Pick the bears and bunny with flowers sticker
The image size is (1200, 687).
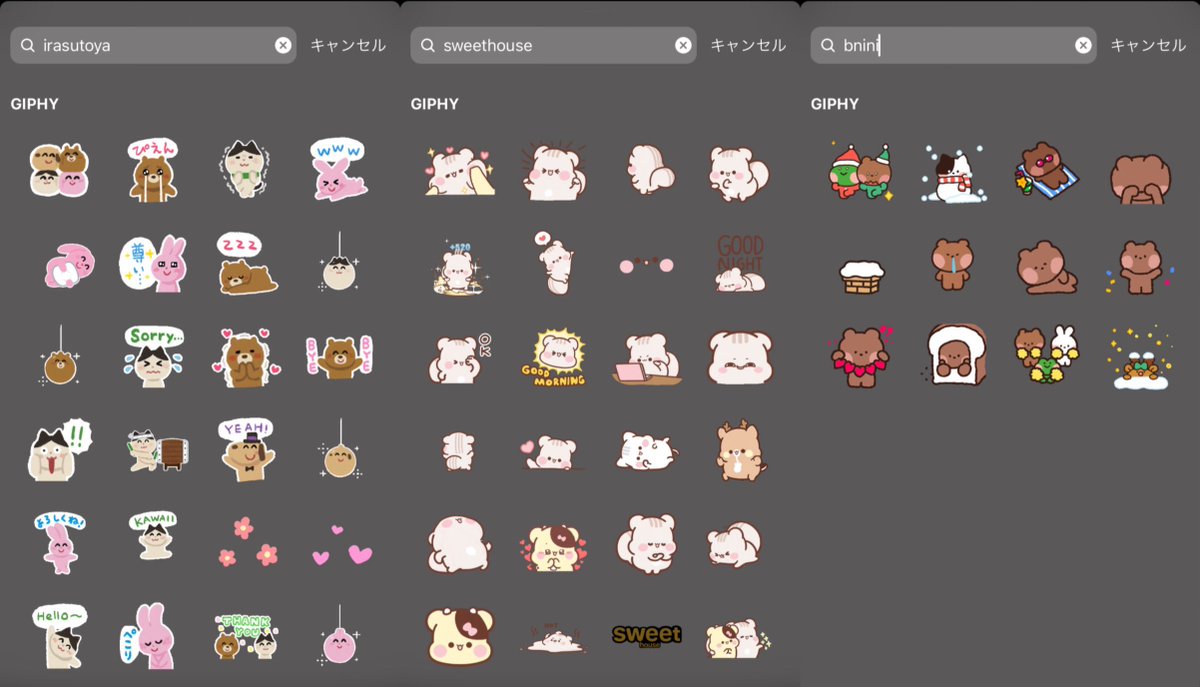coord(1046,357)
